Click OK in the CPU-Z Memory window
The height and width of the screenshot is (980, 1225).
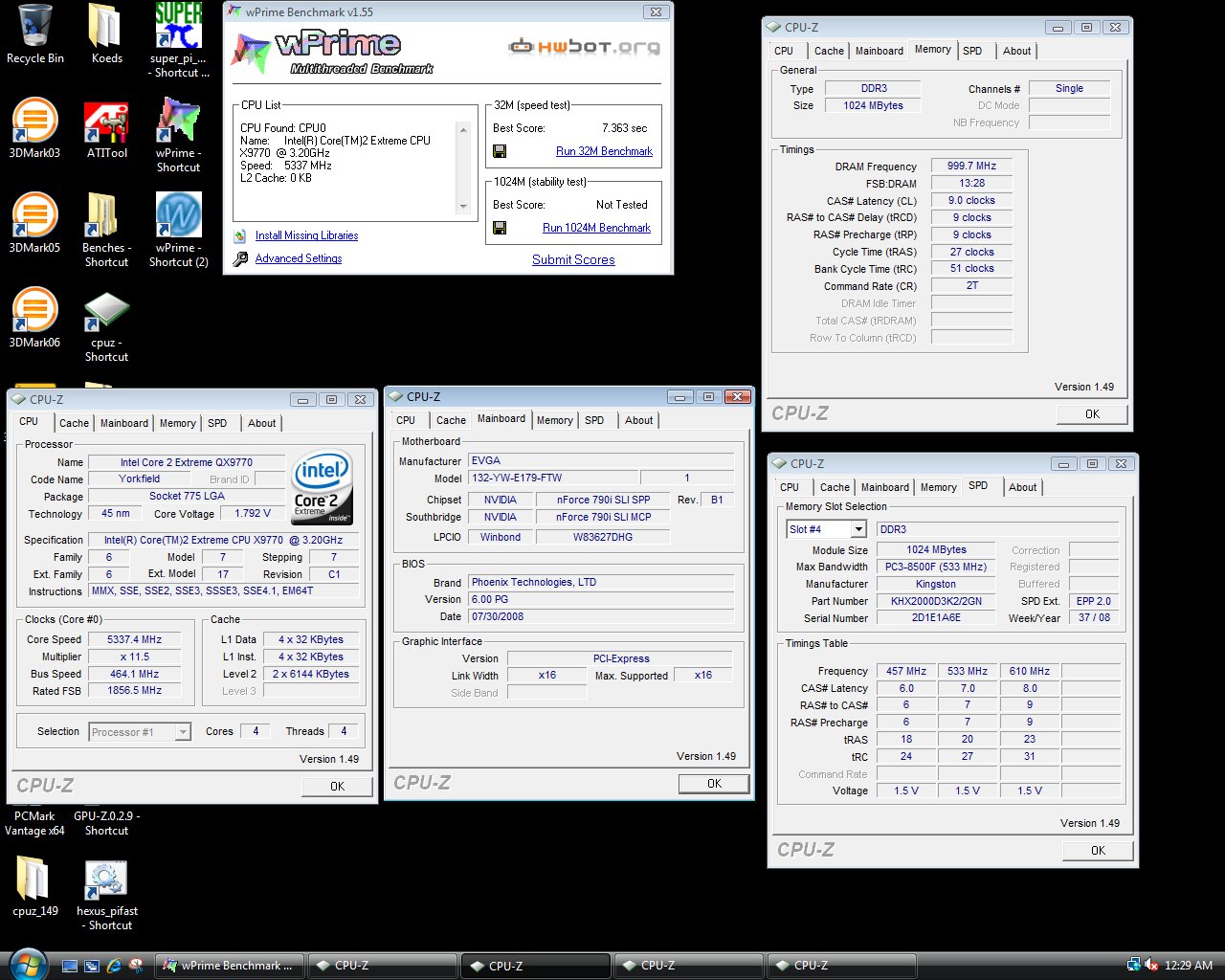click(1092, 414)
